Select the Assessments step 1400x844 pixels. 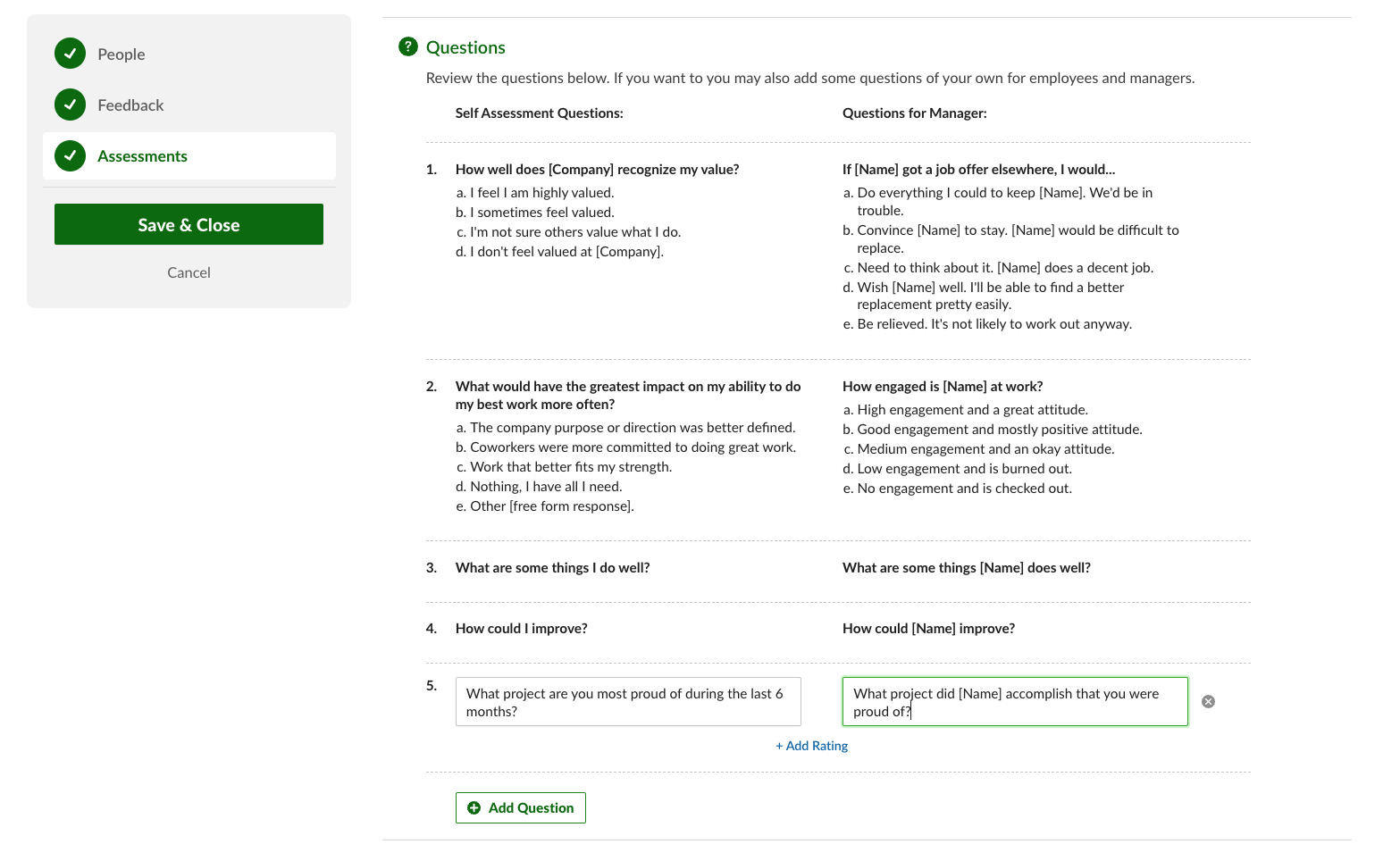pyautogui.click(x=143, y=156)
